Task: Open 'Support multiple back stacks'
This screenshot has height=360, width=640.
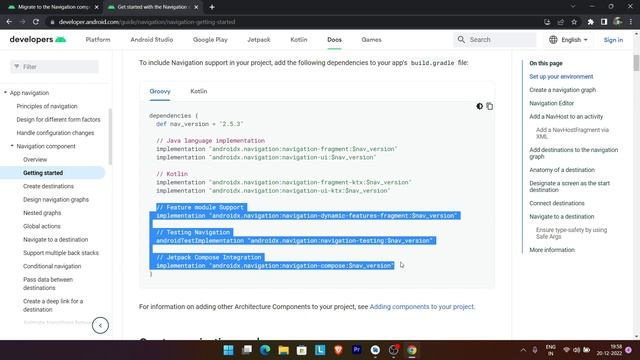Action: coord(61,253)
